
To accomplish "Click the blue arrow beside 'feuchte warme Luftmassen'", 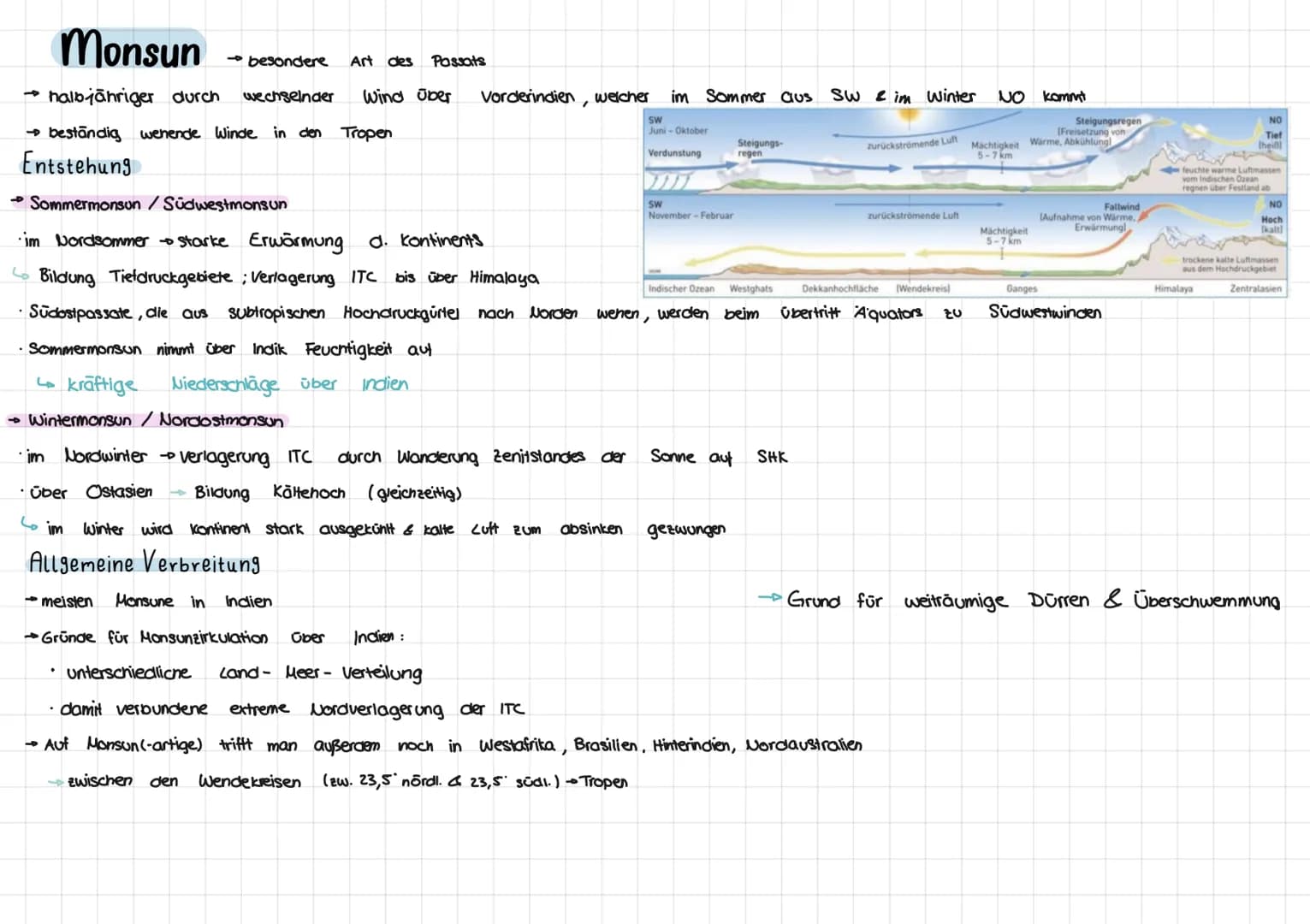I will tap(1170, 170).
